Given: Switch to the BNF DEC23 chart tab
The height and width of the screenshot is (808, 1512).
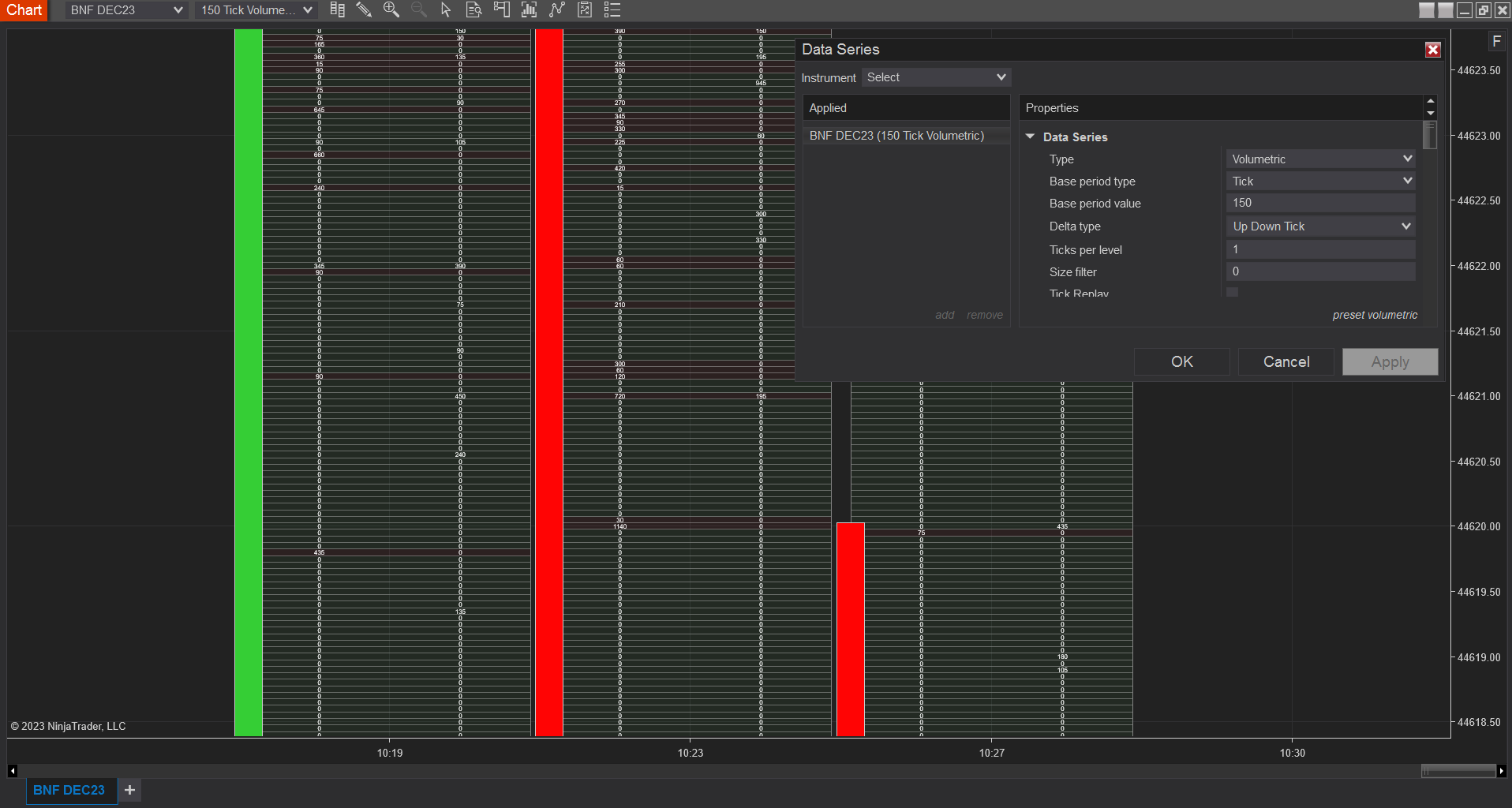Looking at the screenshot, I should (69, 790).
